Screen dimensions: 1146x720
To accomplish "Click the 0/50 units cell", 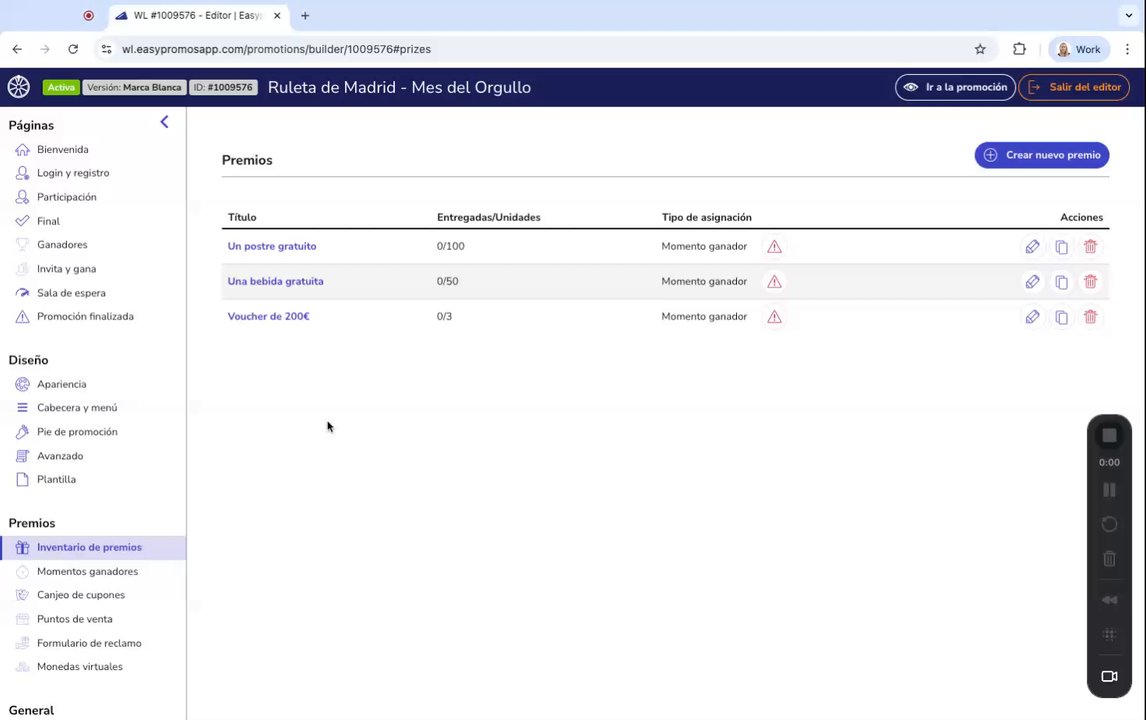I will [447, 281].
